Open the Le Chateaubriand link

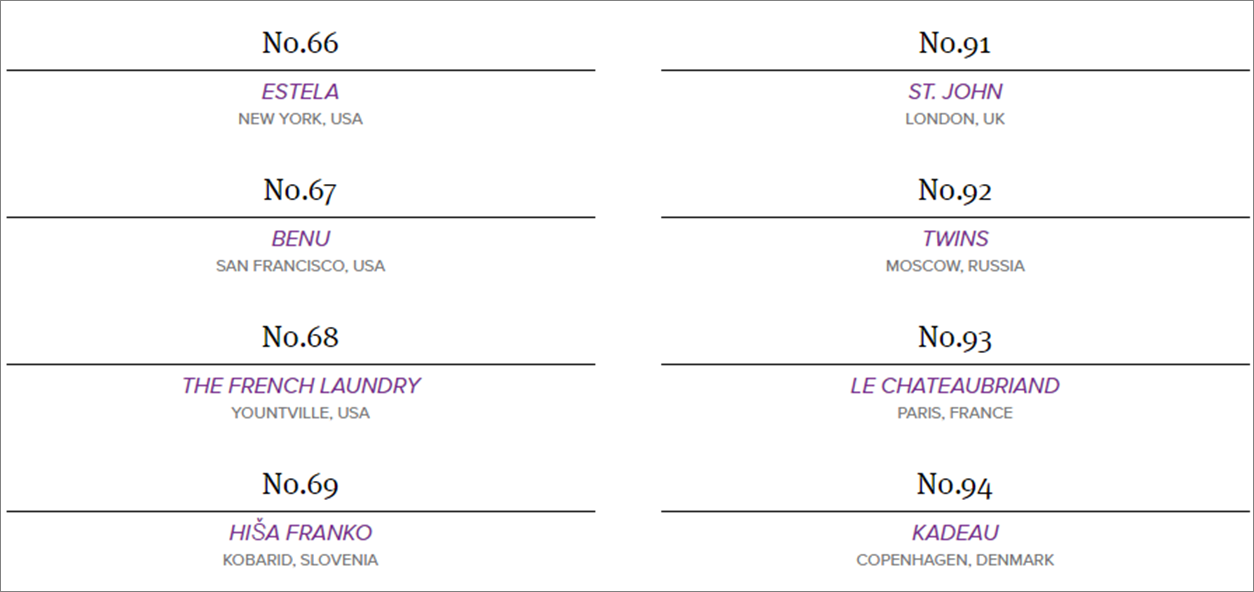955,386
